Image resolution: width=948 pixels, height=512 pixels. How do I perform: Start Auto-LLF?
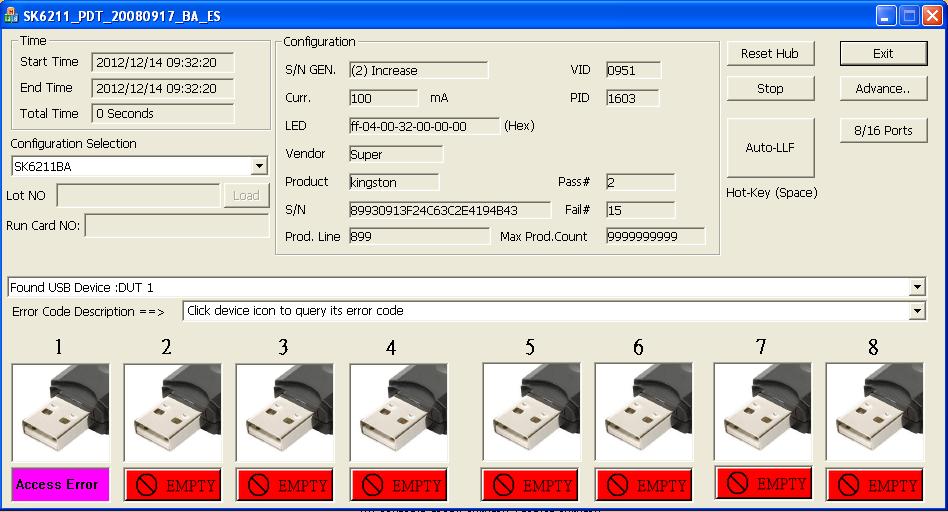tap(770, 147)
